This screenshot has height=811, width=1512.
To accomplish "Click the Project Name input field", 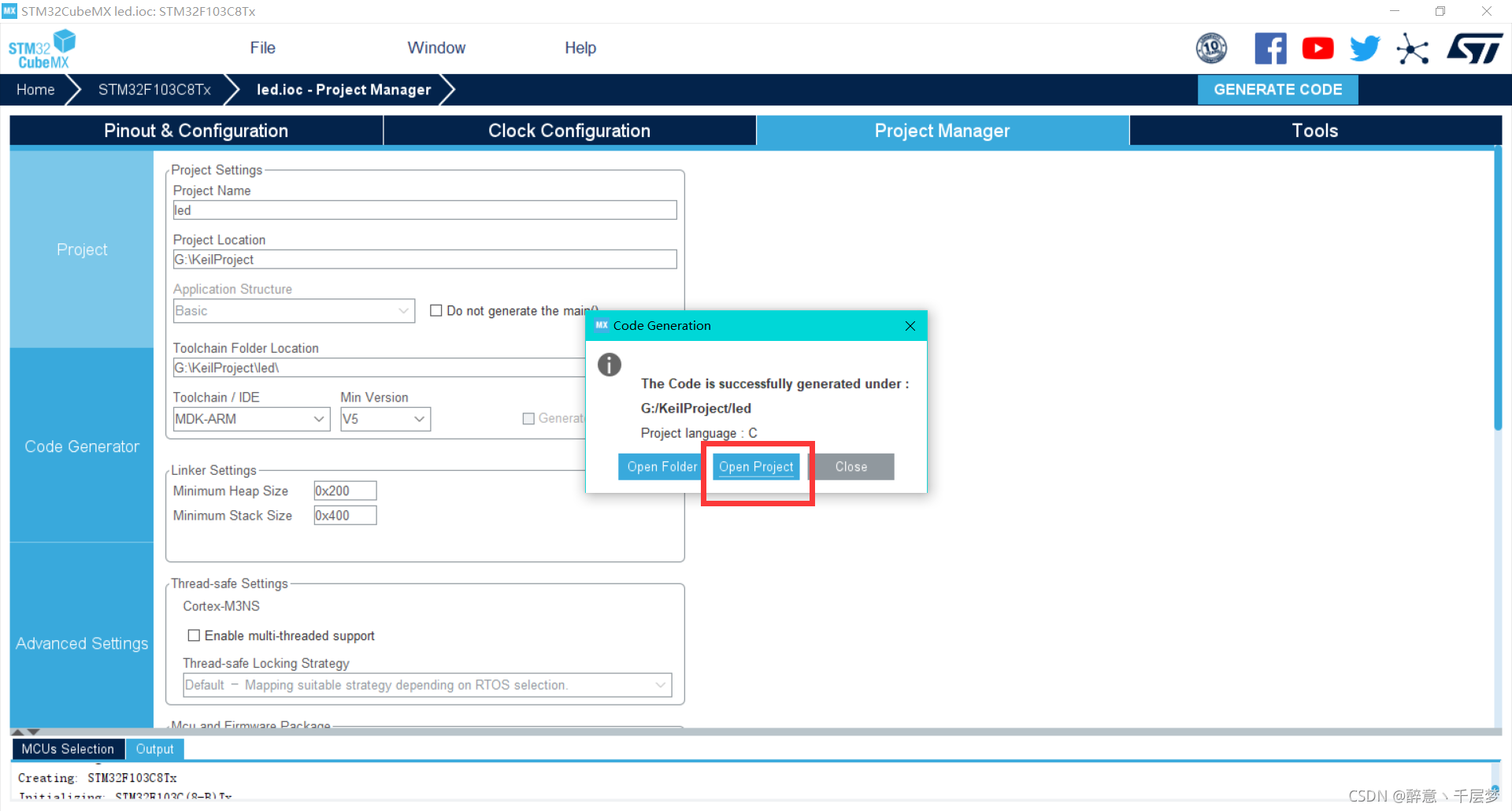I will [424, 210].
